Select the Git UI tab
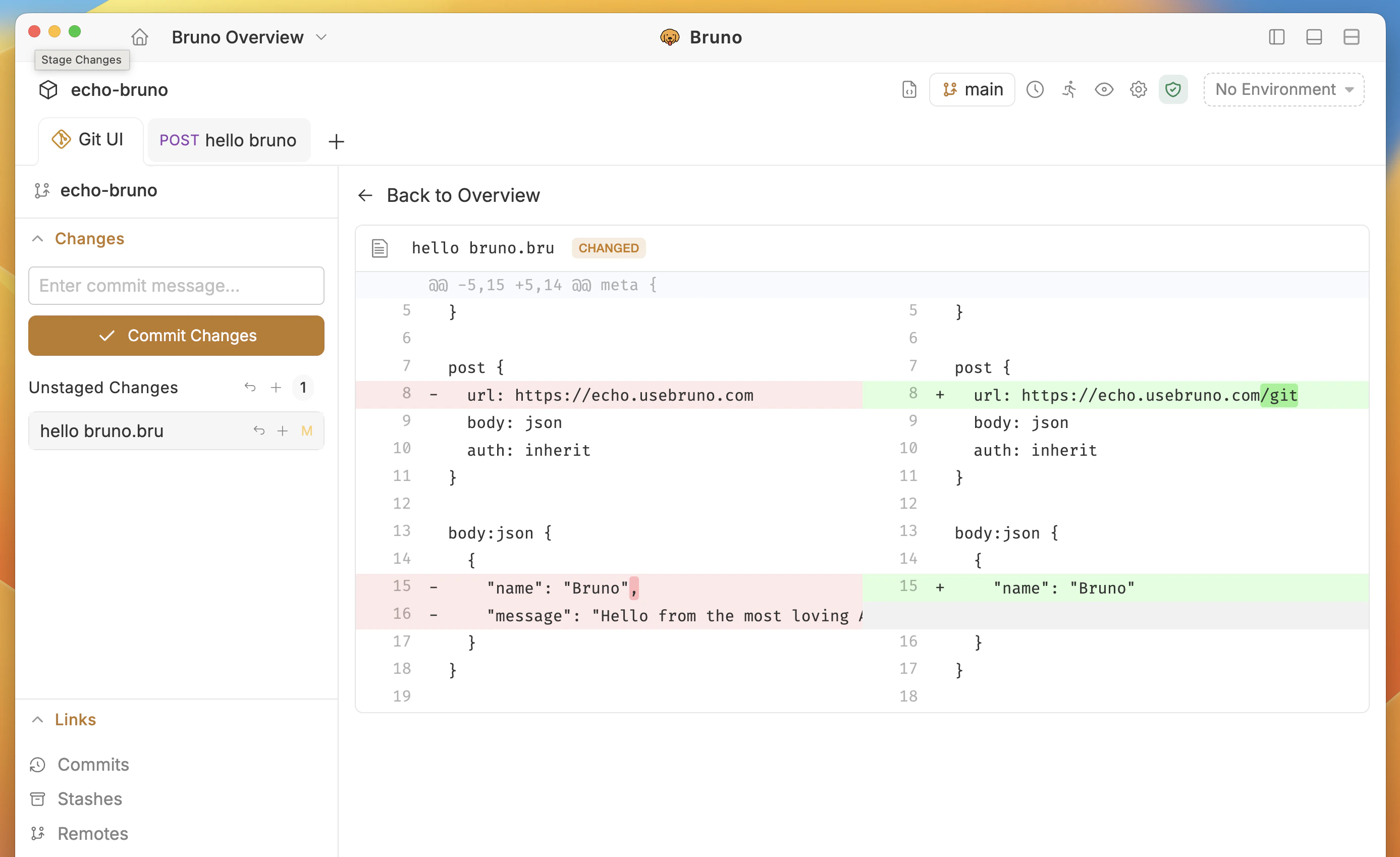The width and height of the screenshot is (1400, 857). 90,140
